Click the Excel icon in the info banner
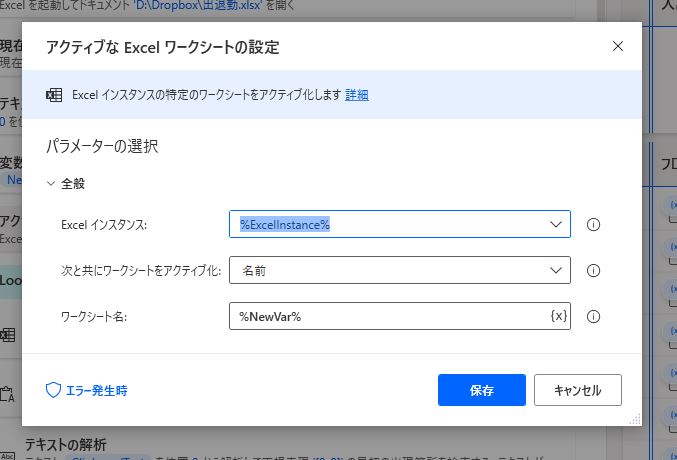677x460 pixels. click(x=54, y=95)
